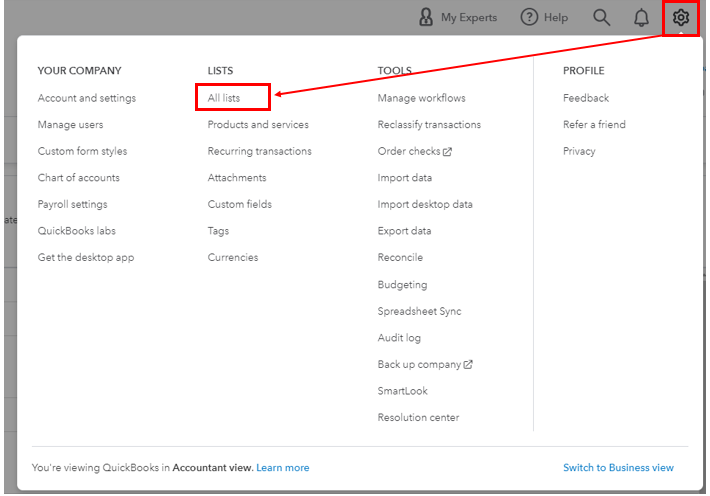The image size is (710, 496).
Task: Open the Help question mark icon
Action: click(x=530, y=17)
